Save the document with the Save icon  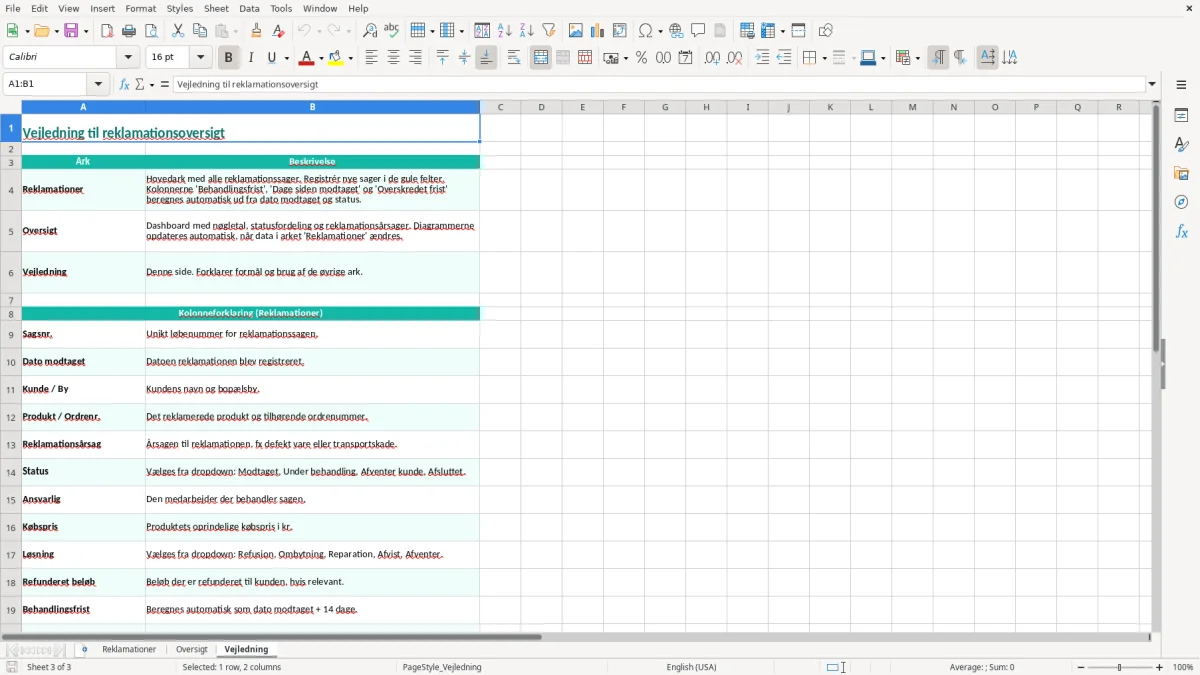click(71, 31)
